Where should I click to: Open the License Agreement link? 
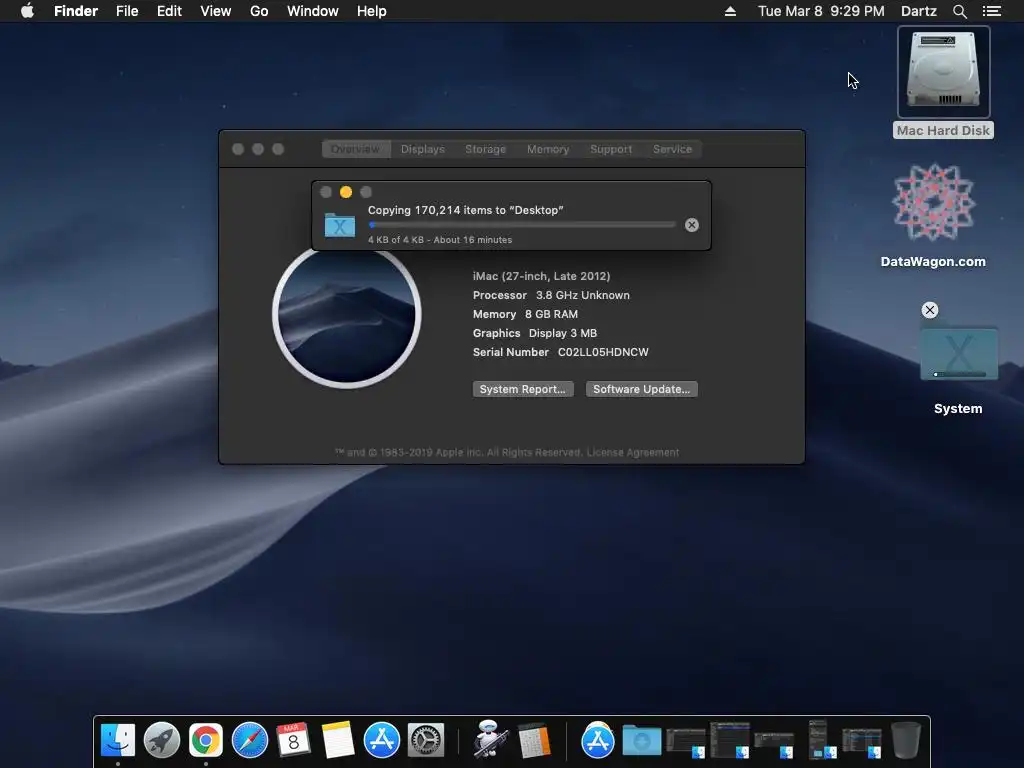coord(632,453)
